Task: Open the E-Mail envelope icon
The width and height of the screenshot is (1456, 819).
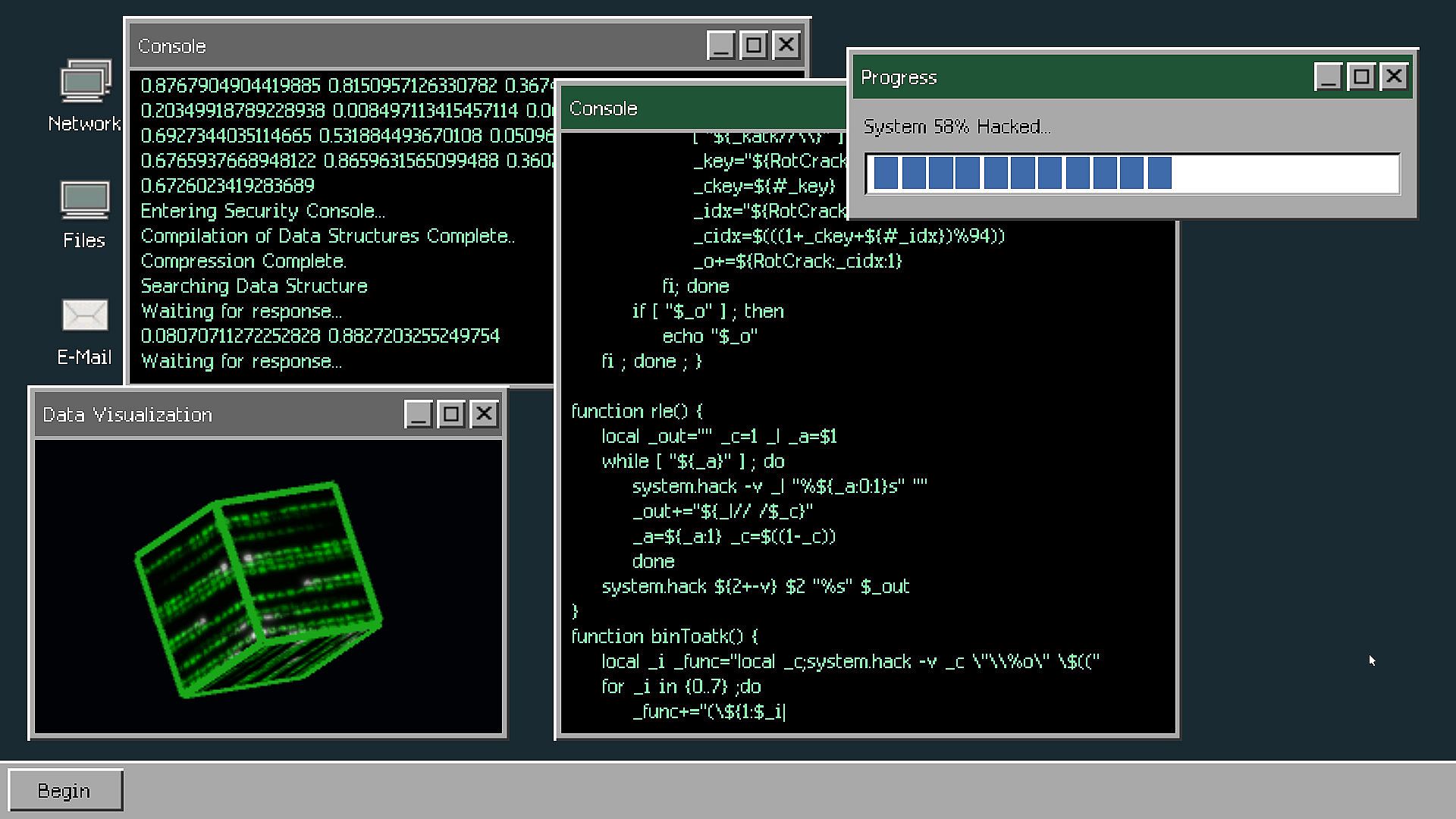Action: point(85,315)
